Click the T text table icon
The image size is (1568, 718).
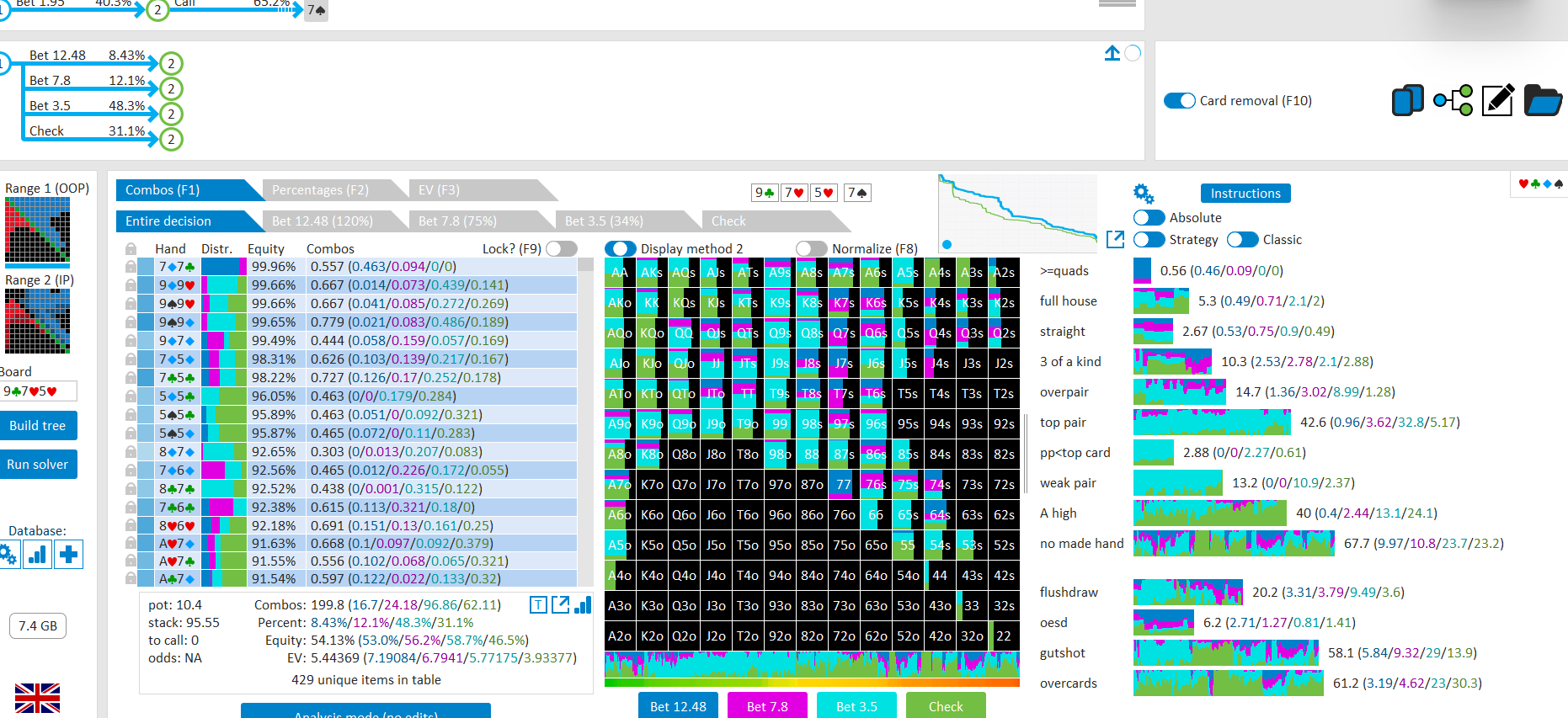(539, 604)
